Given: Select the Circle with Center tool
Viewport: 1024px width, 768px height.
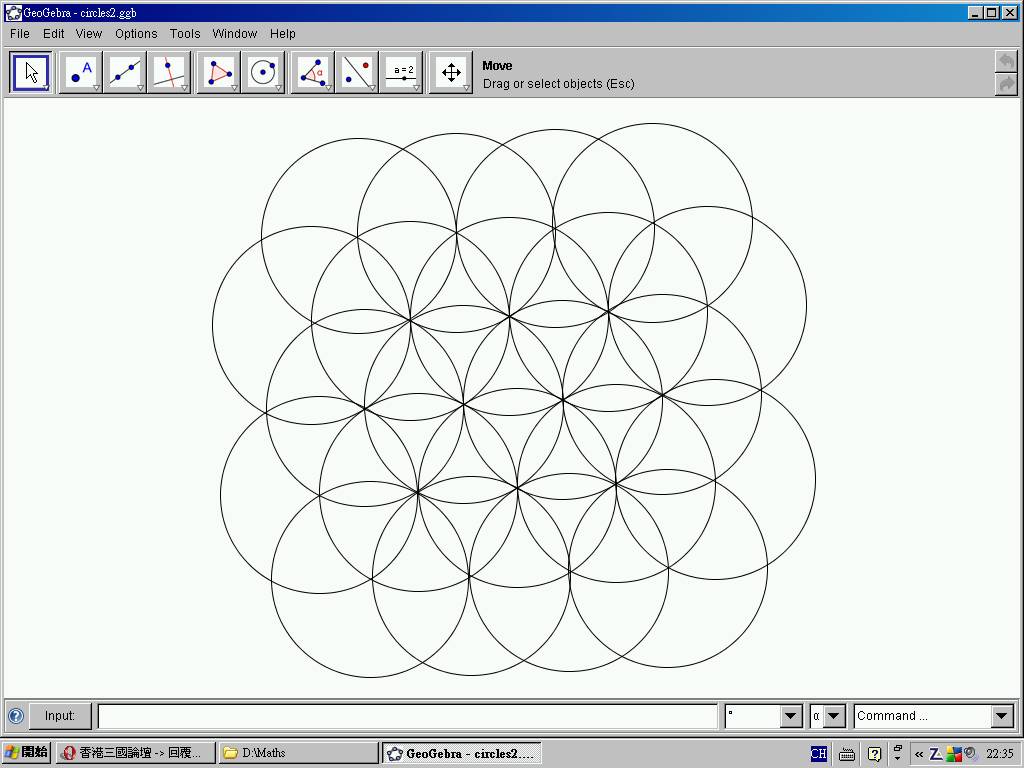Looking at the screenshot, I should click(263, 72).
